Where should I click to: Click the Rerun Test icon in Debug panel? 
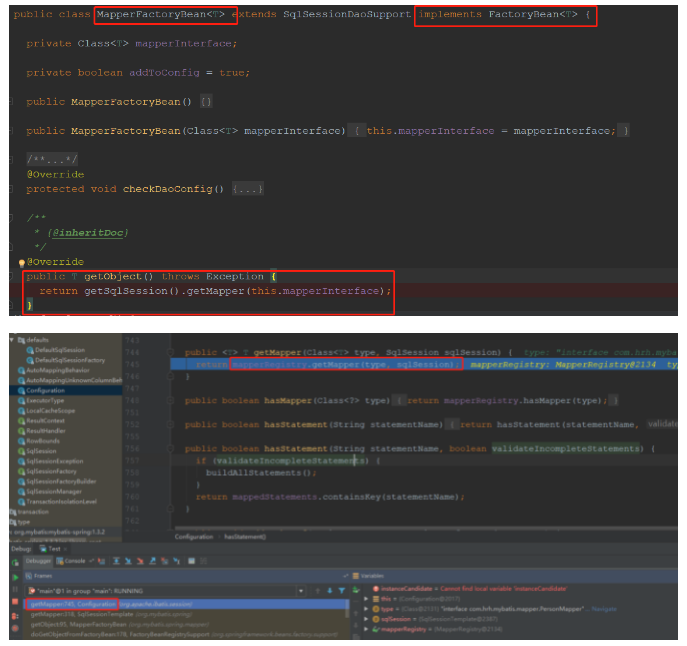click(x=15, y=563)
